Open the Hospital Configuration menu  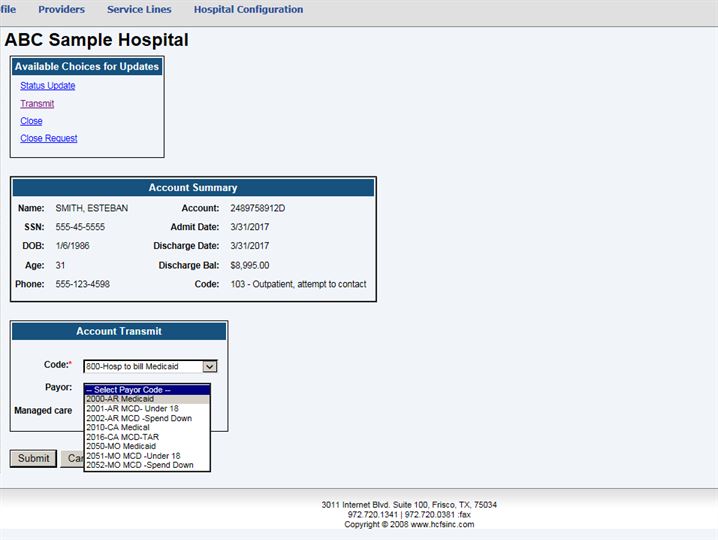click(248, 10)
